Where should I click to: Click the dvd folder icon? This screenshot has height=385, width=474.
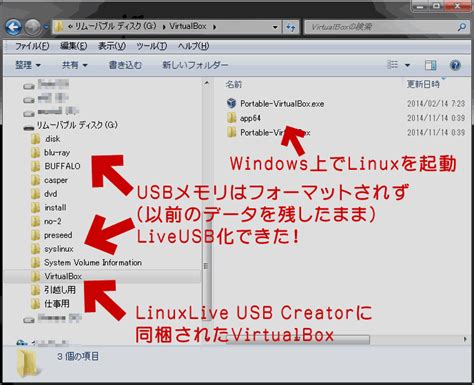coord(36,194)
